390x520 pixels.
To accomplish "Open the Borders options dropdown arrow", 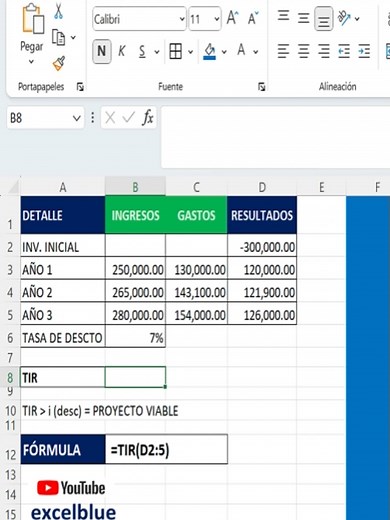I will pyautogui.click(x=190, y=52).
